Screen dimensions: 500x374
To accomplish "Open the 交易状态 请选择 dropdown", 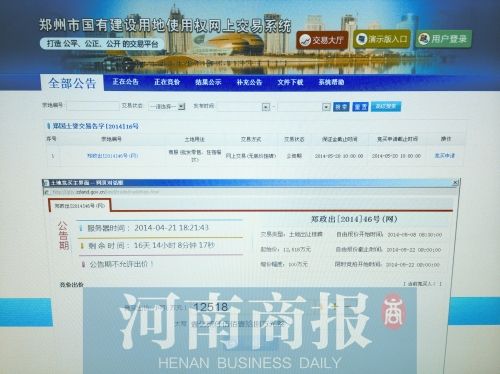I will (167, 106).
